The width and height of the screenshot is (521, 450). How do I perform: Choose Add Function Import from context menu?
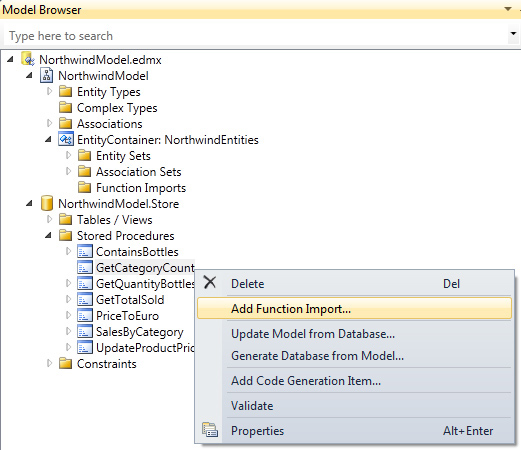(x=354, y=309)
